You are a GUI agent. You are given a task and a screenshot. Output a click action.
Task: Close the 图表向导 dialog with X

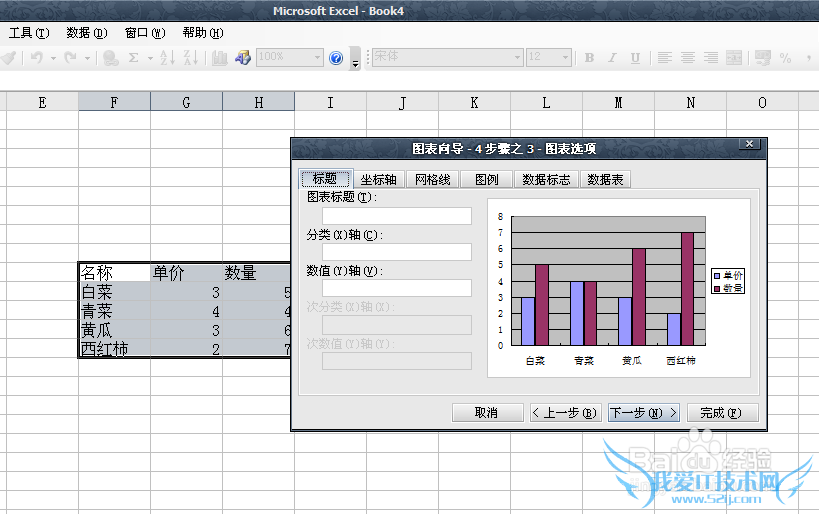[x=750, y=144]
